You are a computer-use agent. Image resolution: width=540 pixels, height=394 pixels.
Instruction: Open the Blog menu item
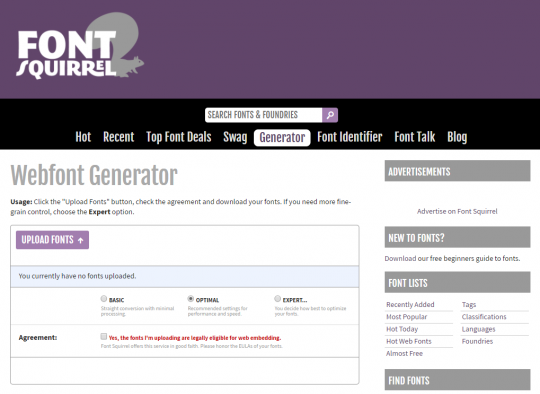tap(457, 137)
